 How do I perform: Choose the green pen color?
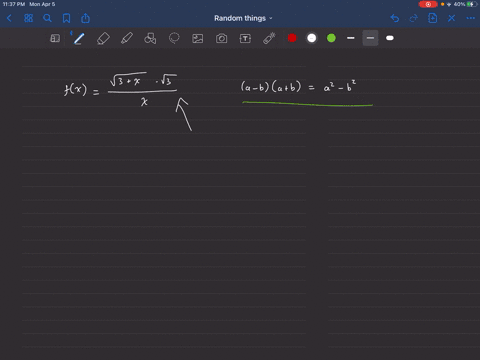click(331, 38)
